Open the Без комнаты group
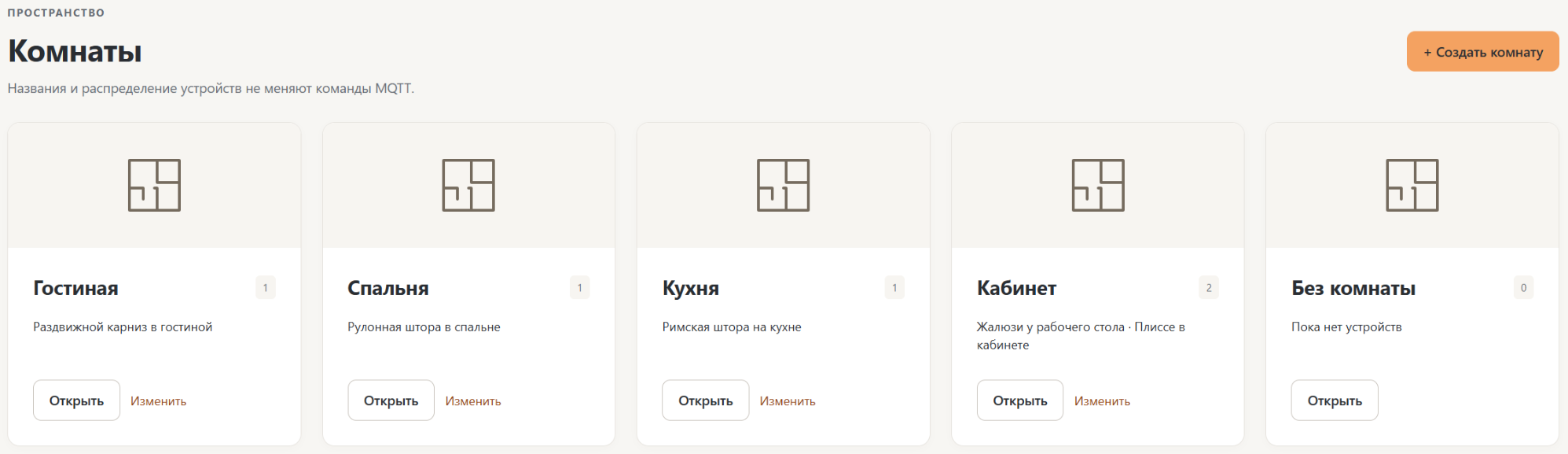The width and height of the screenshot is (1568, 454). (x=1335, y=400)
